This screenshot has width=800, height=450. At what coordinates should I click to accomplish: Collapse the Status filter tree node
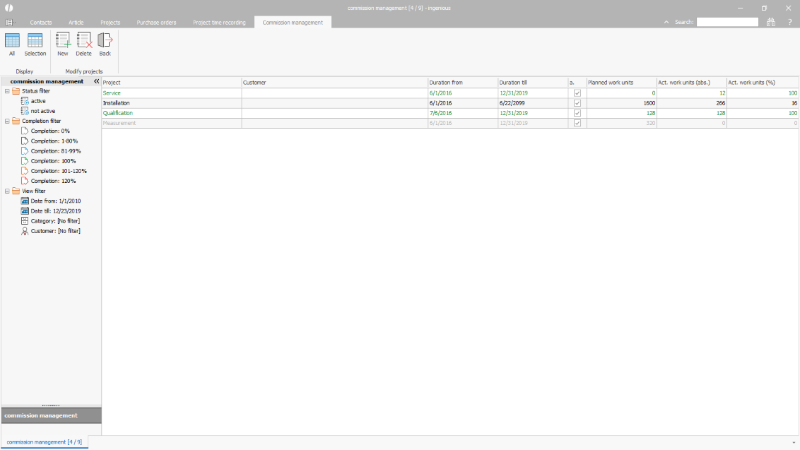[7, 91]
